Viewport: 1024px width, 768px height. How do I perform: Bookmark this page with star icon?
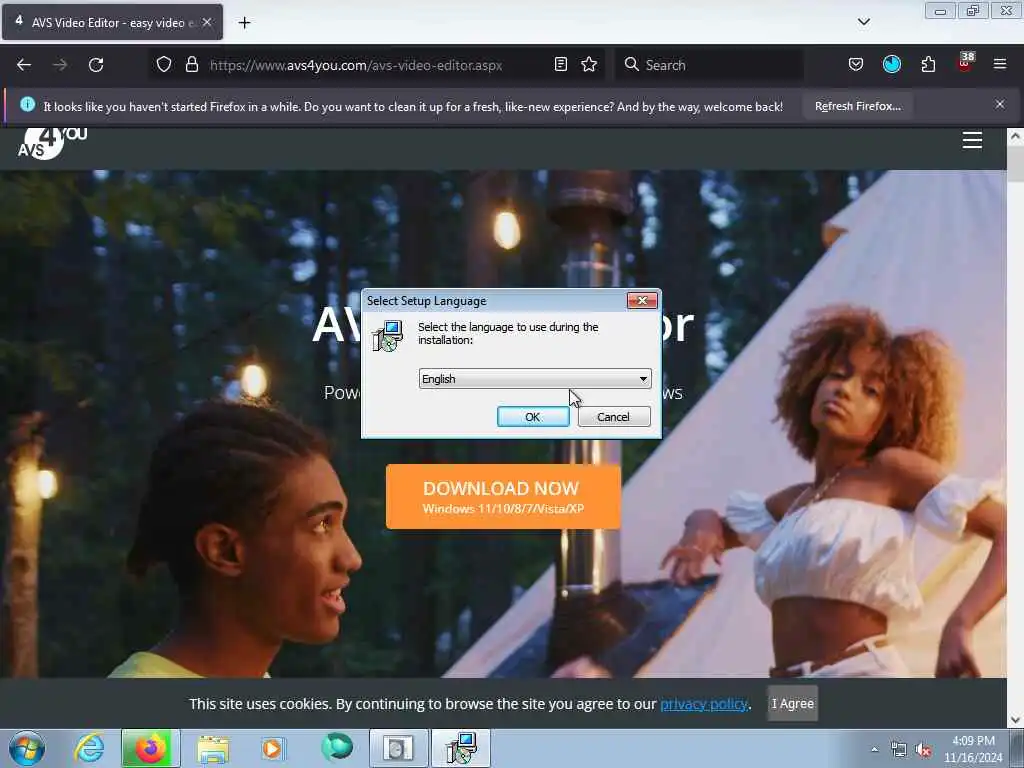point(589,65)
